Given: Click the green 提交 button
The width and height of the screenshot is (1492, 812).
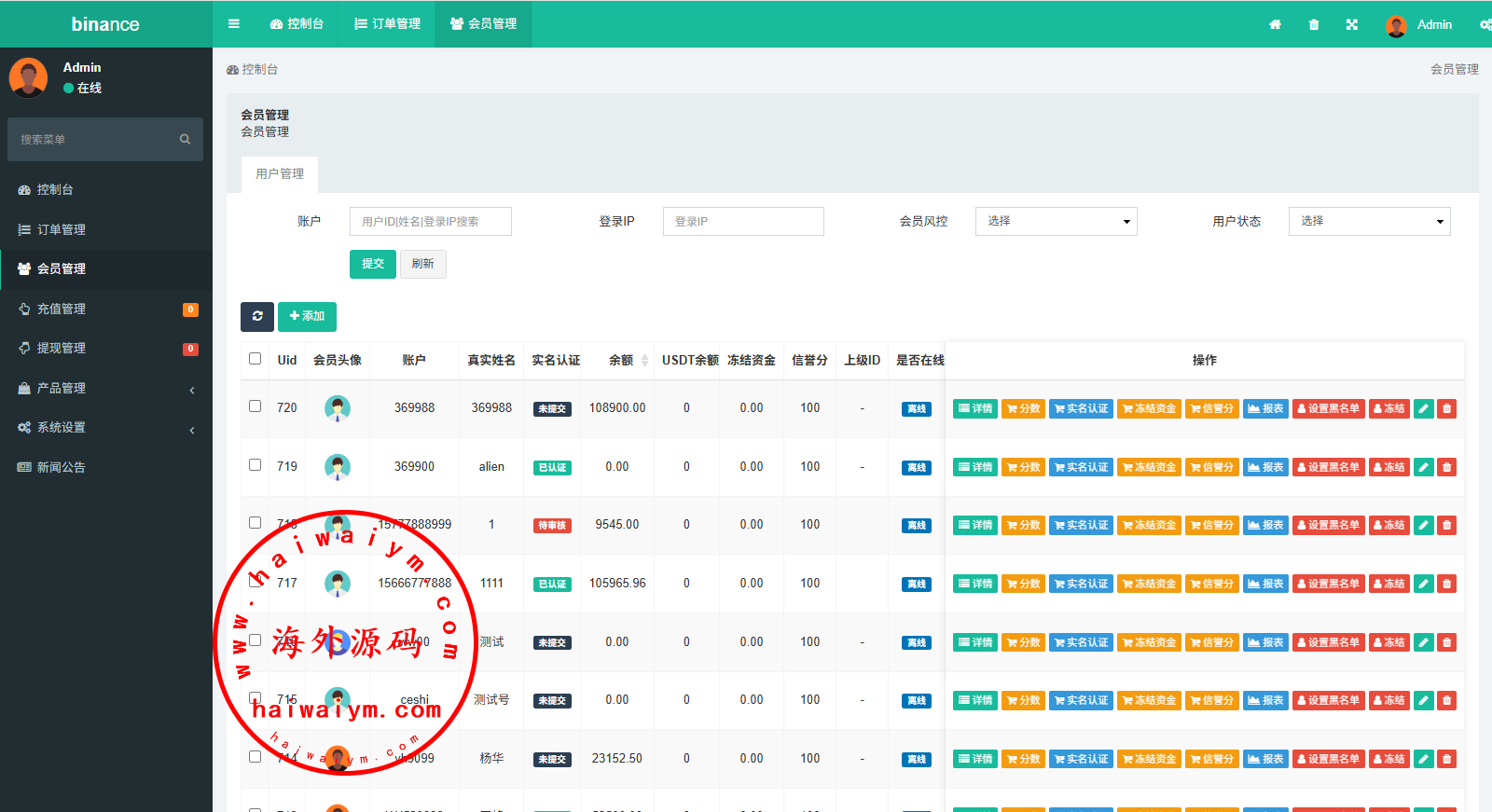Looking at the screenshot, I should tap(373, 264).
